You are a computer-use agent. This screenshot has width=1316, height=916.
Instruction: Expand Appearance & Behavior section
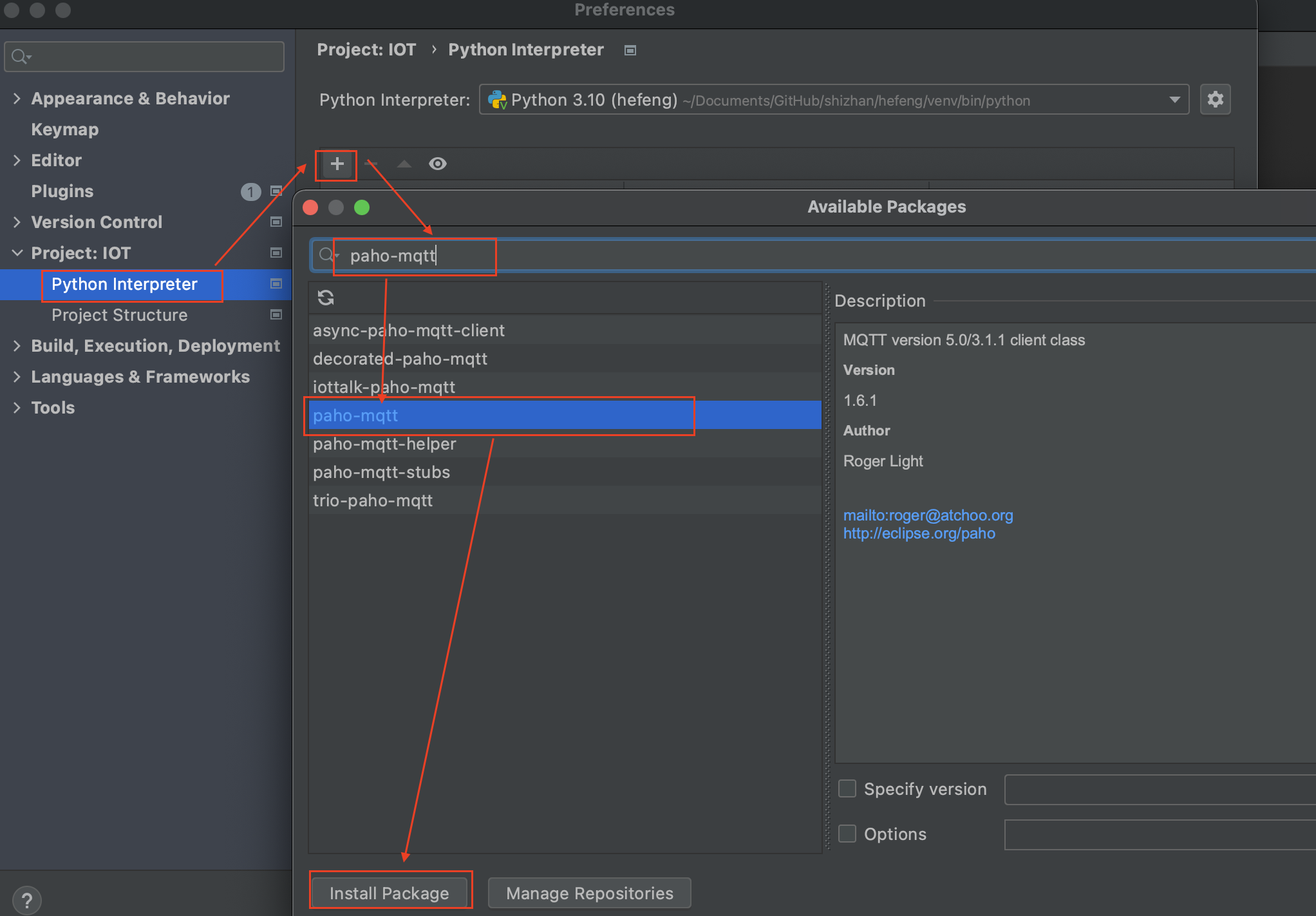[x=17, y=99]
